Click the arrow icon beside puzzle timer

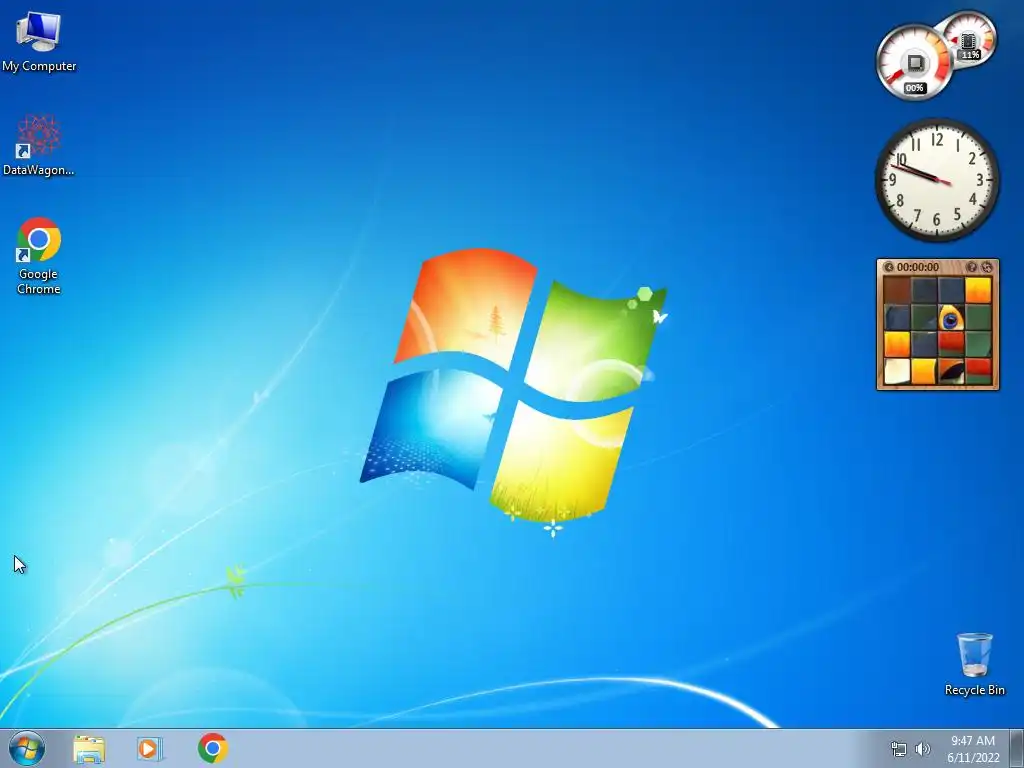point(888,267)
